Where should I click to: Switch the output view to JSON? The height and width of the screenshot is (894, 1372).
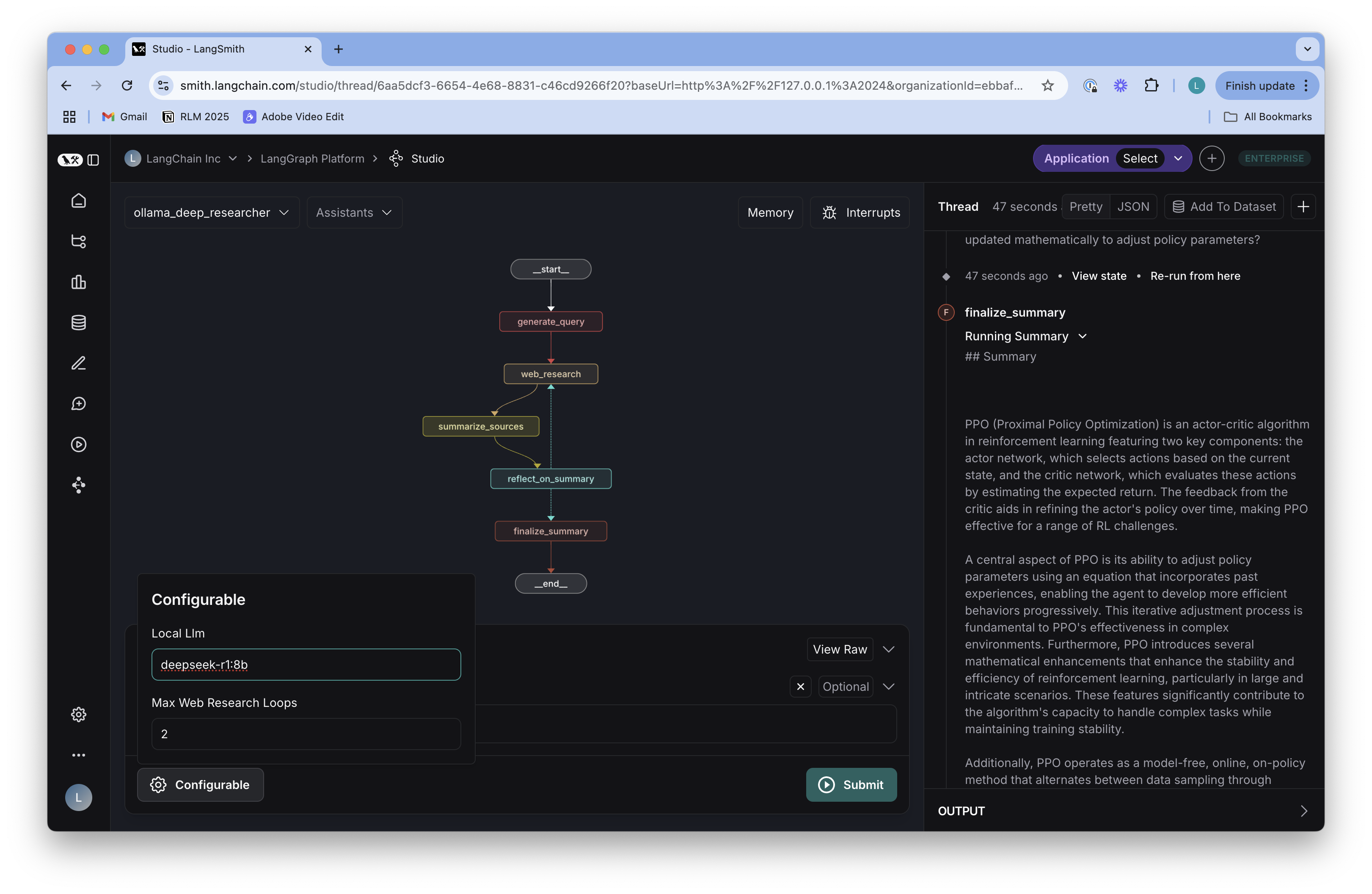coord(1133,206)
